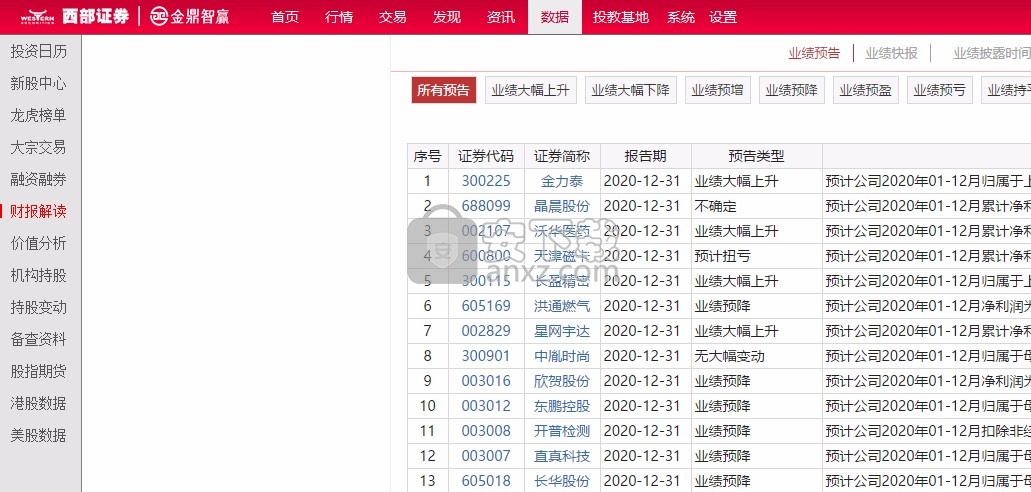
Task: Go to 持股变动 in sidebar
Action: tap(39, 307)
